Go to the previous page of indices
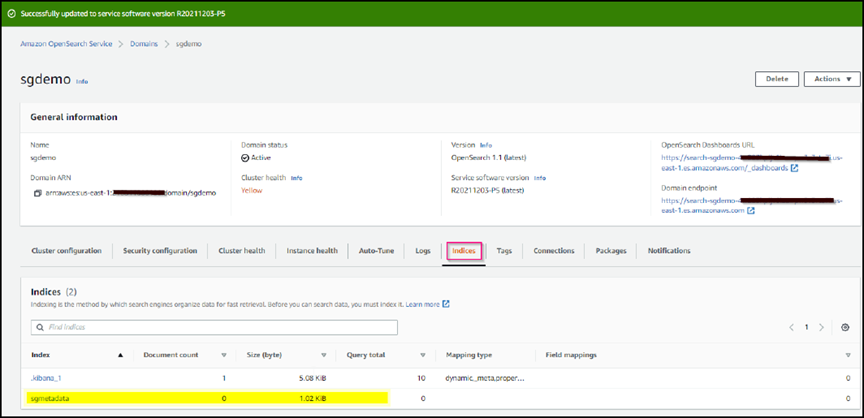 pyautogui.click(x=791, y=327)
